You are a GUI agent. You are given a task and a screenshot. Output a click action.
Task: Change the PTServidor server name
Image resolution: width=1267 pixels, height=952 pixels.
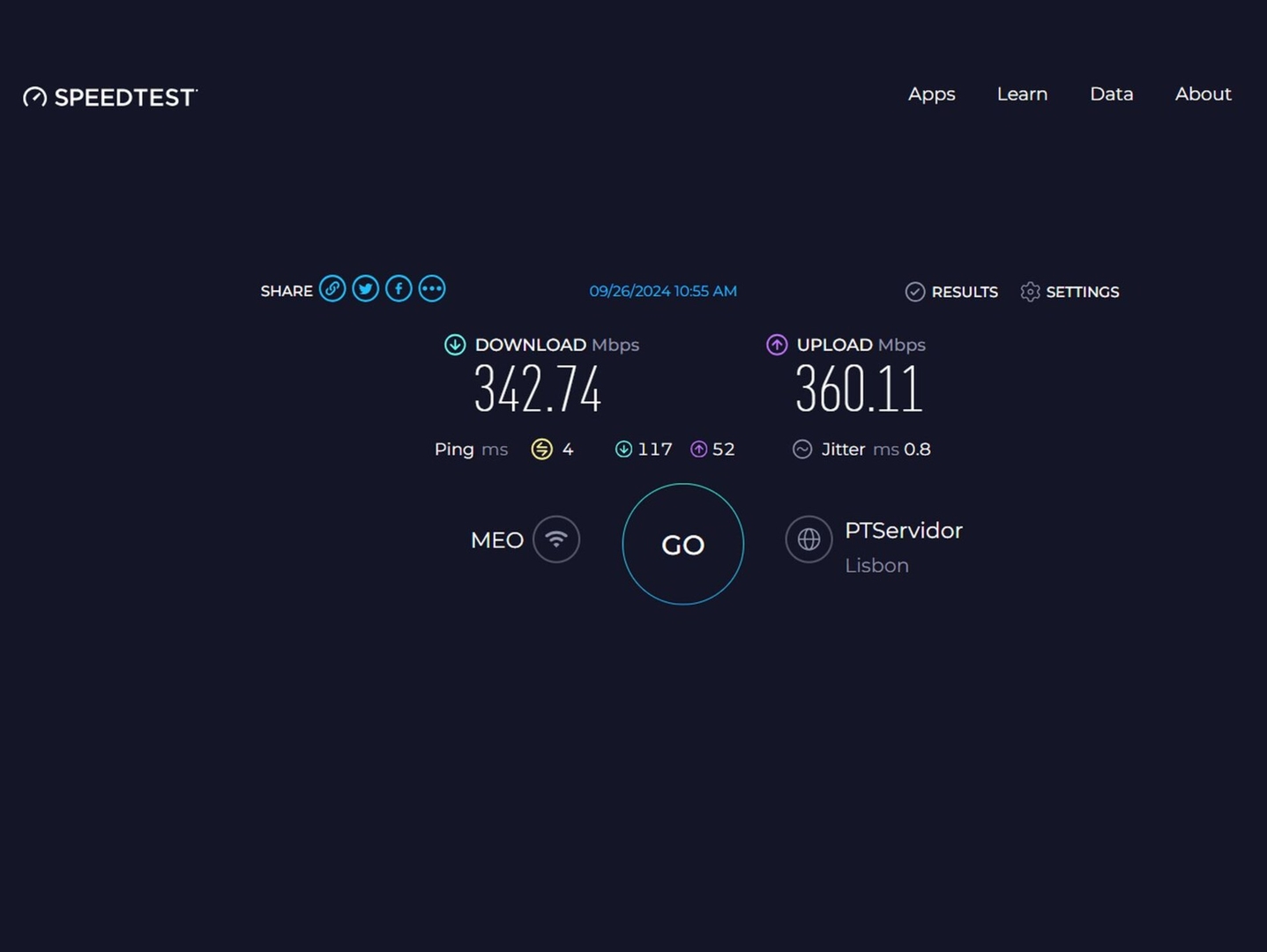[903, 531]
